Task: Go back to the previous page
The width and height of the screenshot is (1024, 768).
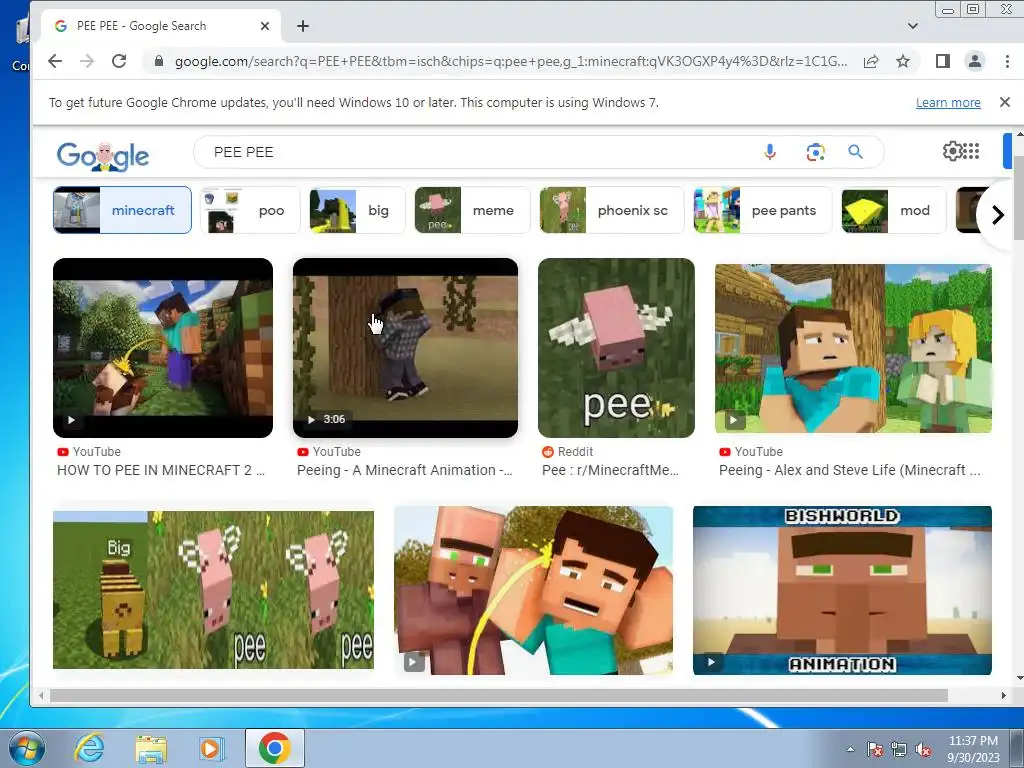Action: 55,61
